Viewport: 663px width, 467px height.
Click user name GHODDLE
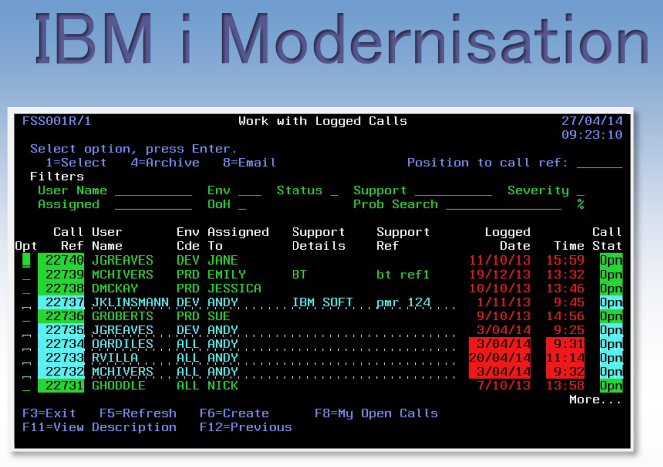pyautogui.click(x=118, y=386)
